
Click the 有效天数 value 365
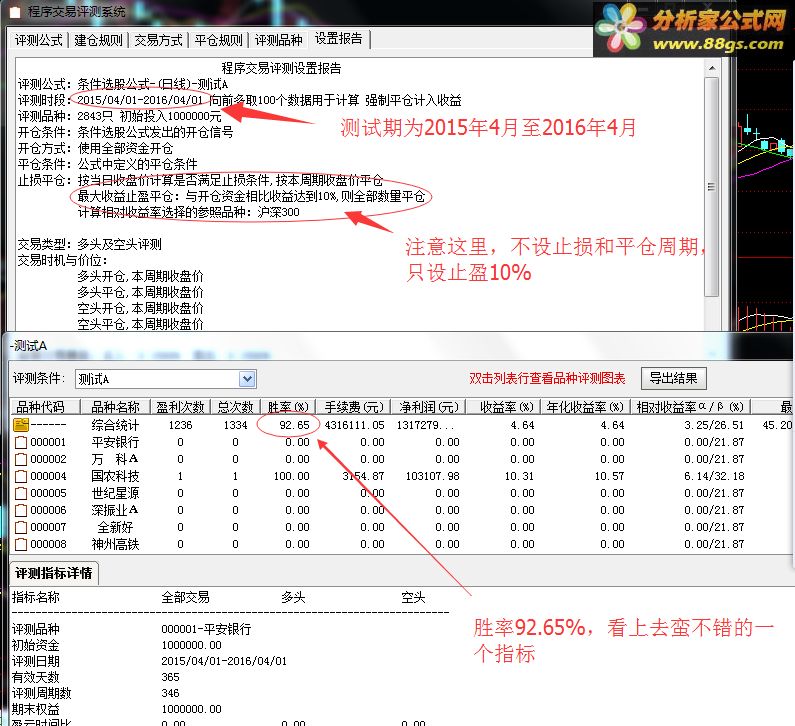(170, 677)
